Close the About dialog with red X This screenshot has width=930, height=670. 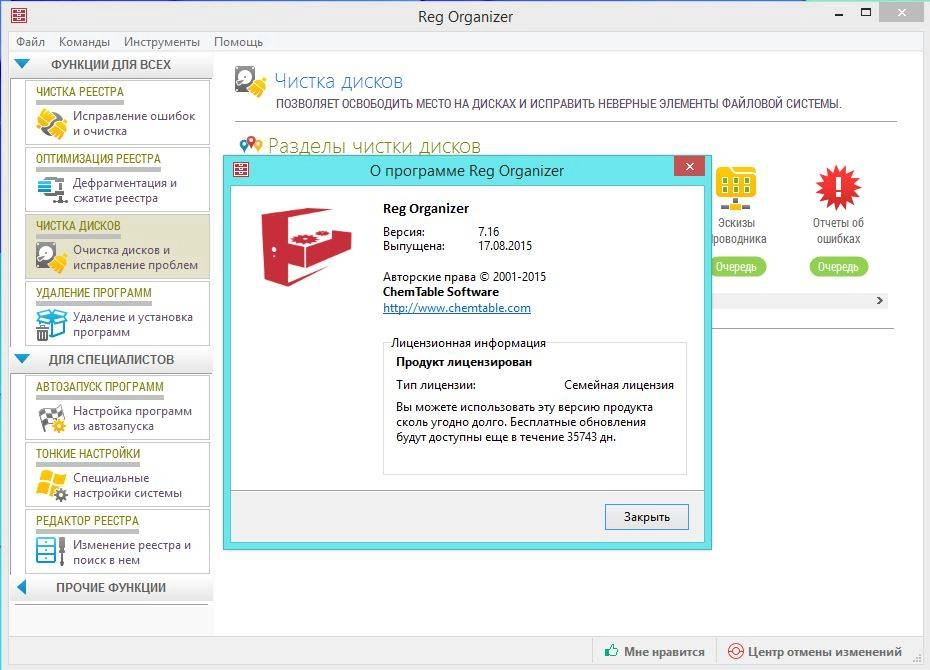(689, 167)
